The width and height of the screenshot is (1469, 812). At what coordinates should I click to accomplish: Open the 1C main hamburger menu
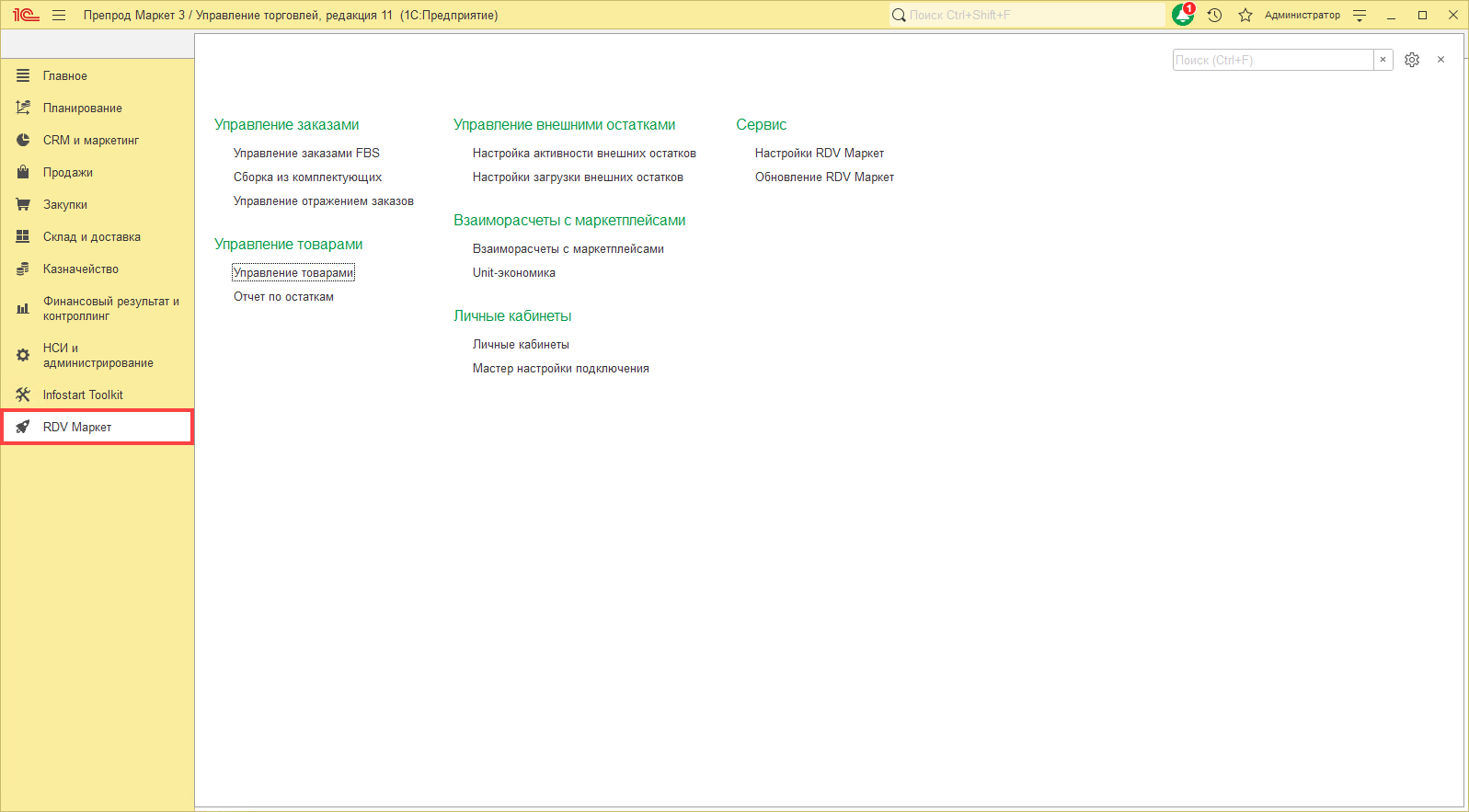coord(59,15)
